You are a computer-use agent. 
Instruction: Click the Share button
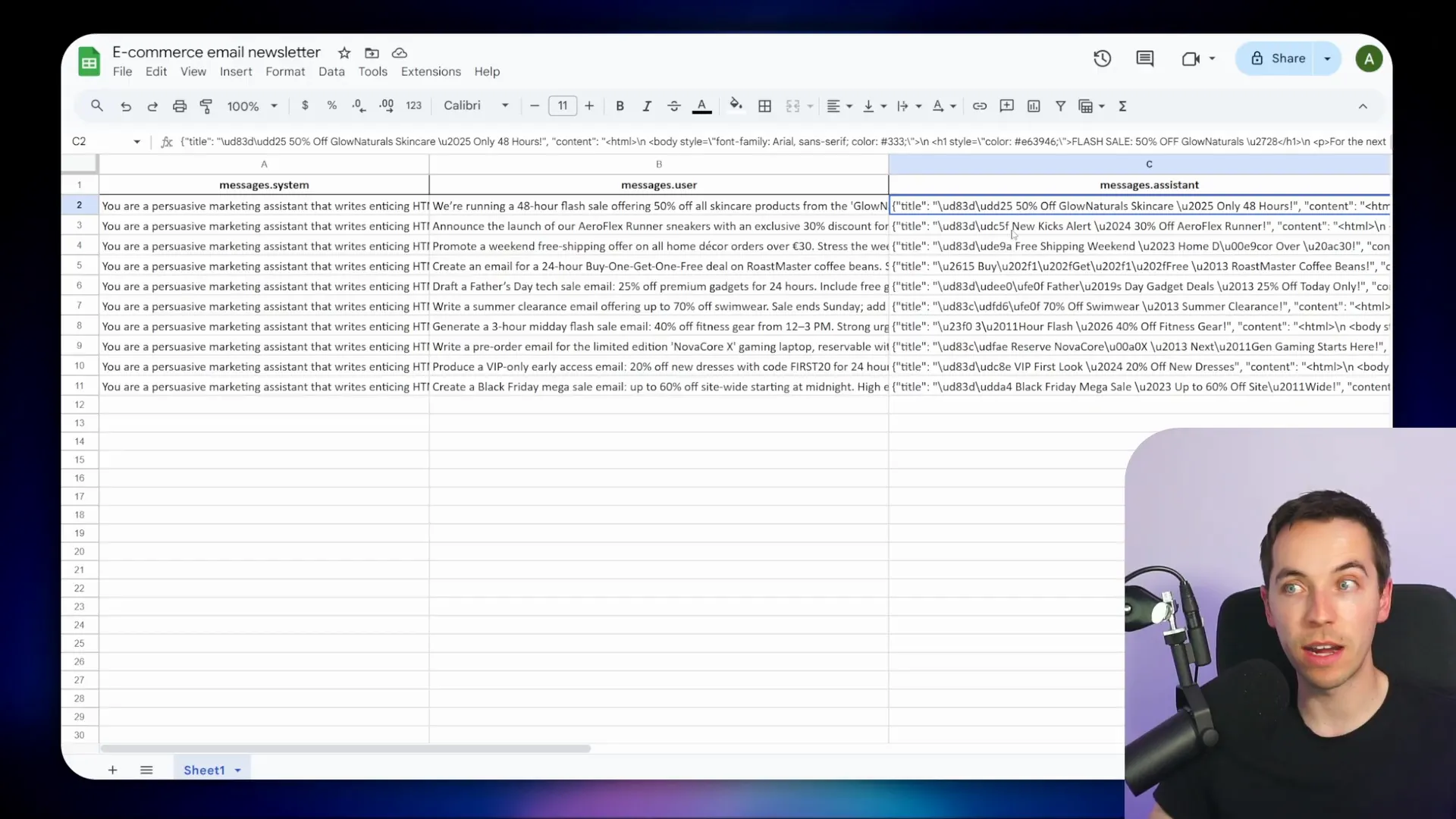[1276, 58]
